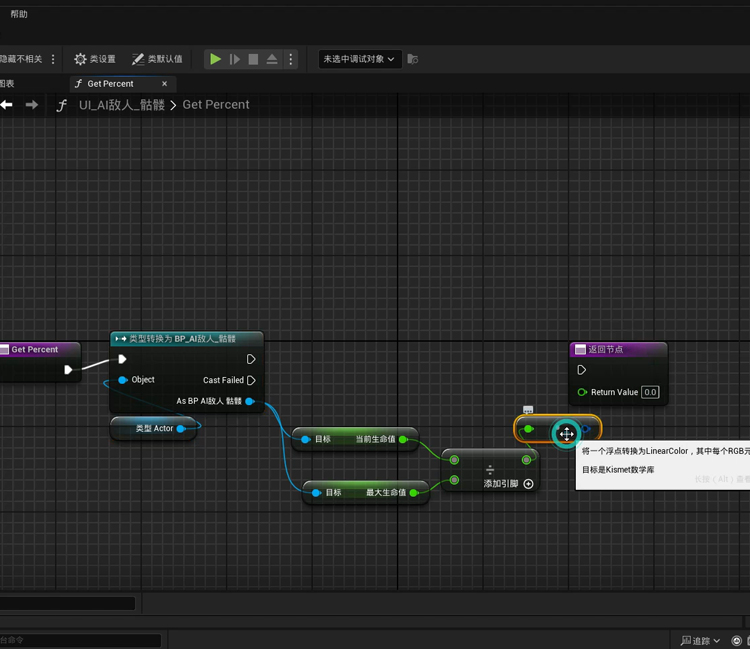This screenshot has height=649, width=750.
Task: Open the 帮助 menu
Action: coord(19,15)
